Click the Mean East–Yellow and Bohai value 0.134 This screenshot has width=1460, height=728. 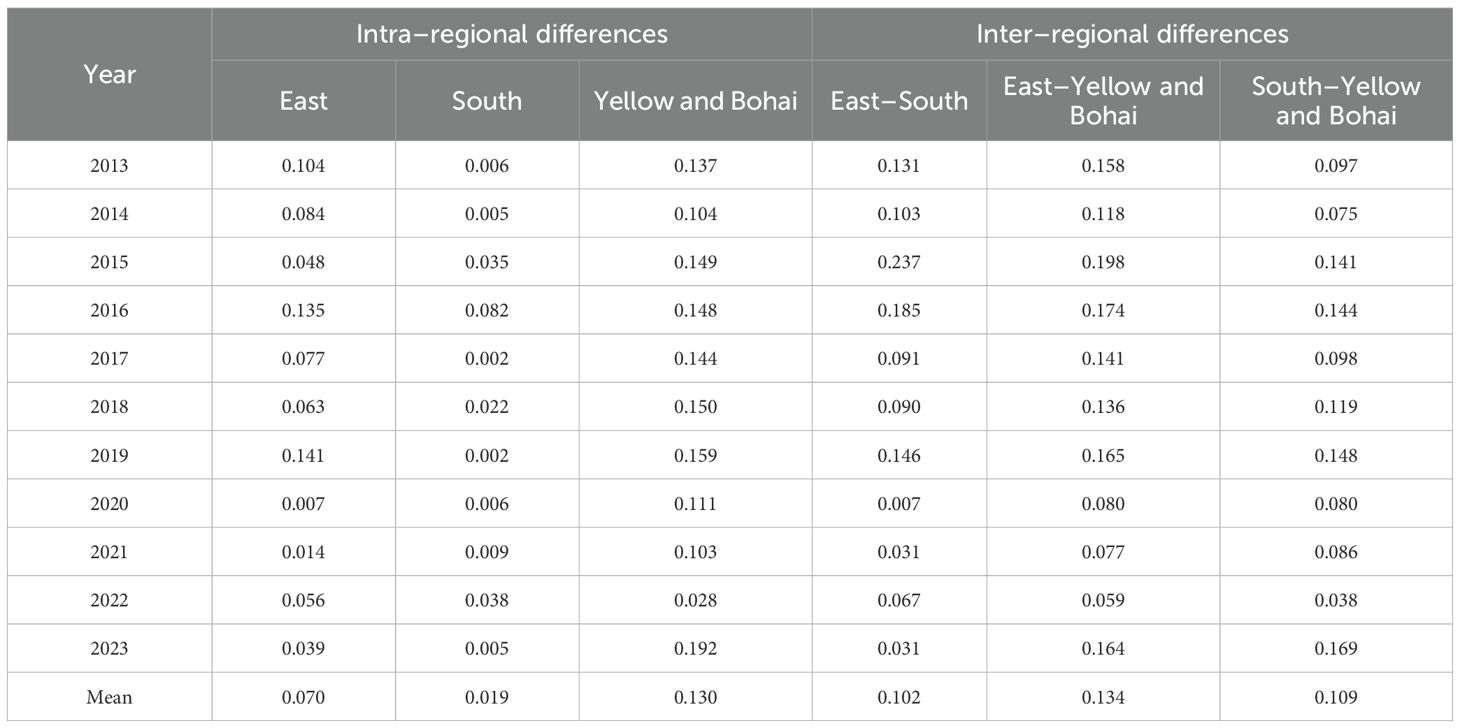coord(1103,697)
